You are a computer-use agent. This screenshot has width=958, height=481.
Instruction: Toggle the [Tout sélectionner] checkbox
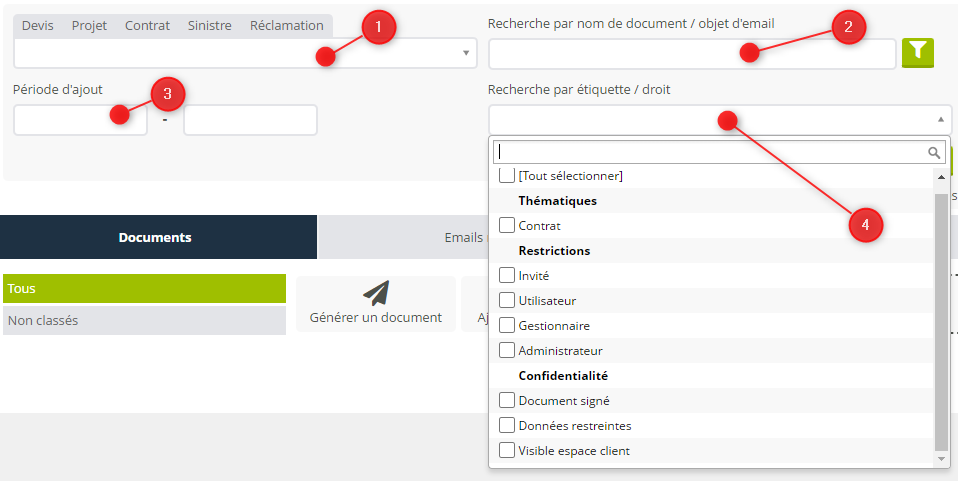pos(507,176)
